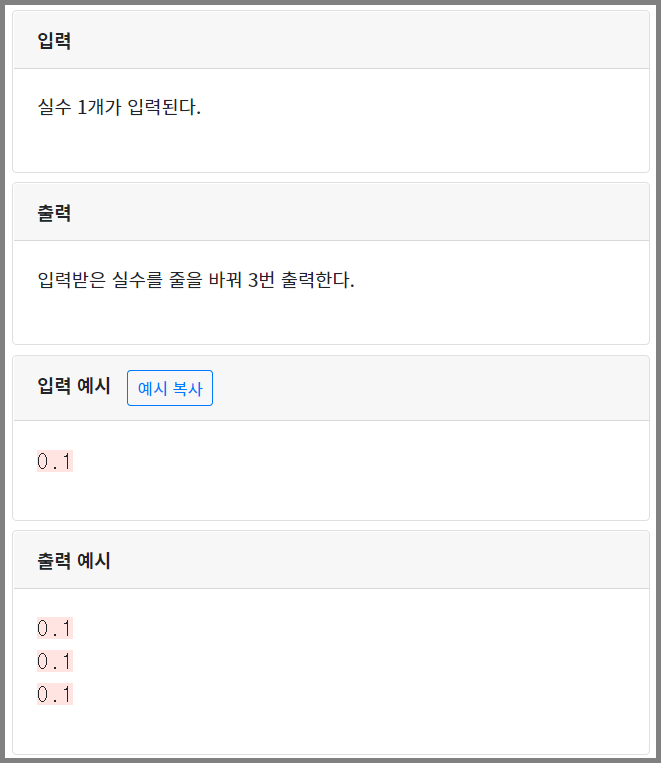Click the 출력 예시 heading text
This screenshot has height=763, width=661.
(x=74, y=561)
